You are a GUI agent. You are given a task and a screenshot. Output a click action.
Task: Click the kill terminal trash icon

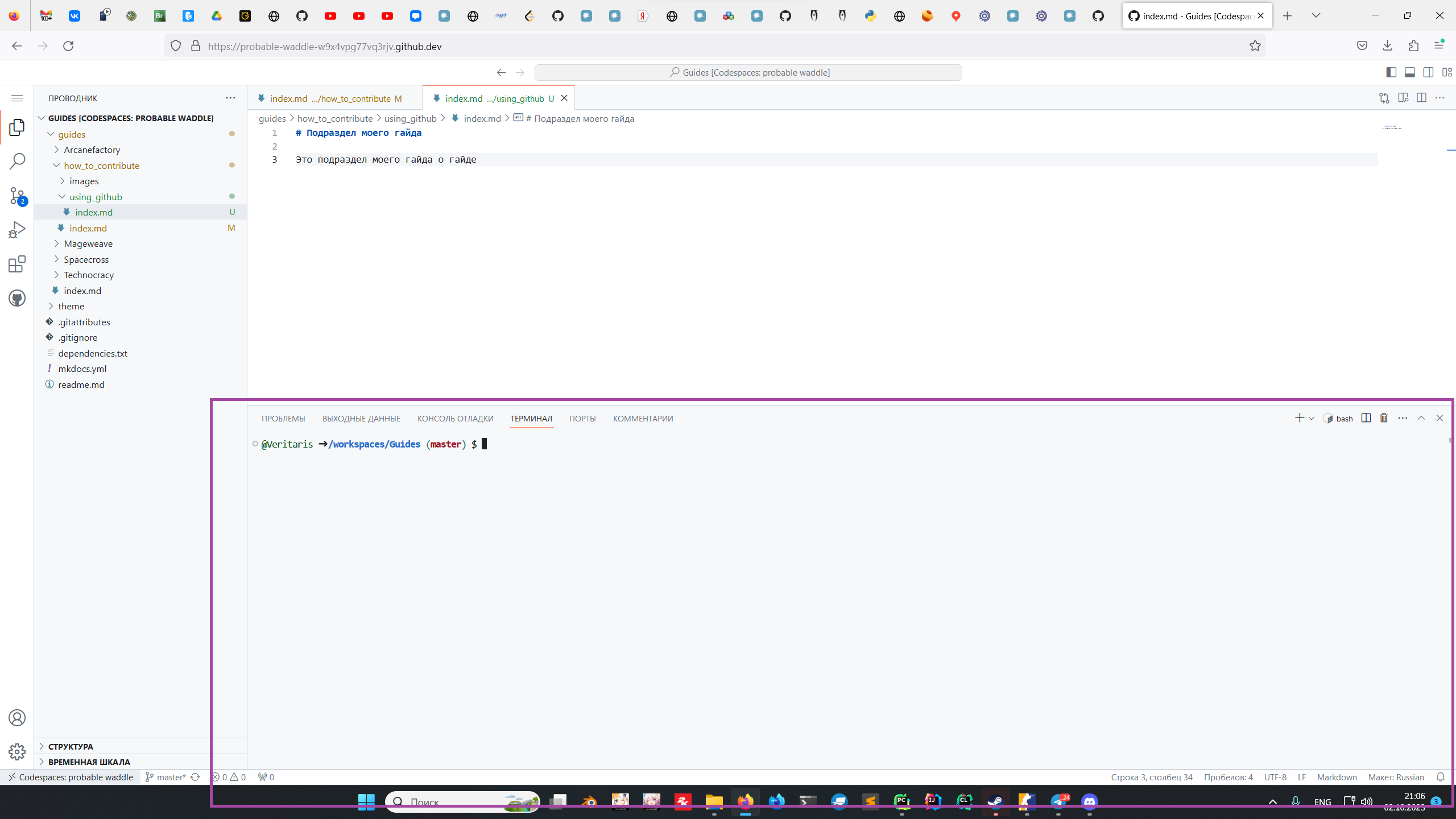click(1384, 418)
